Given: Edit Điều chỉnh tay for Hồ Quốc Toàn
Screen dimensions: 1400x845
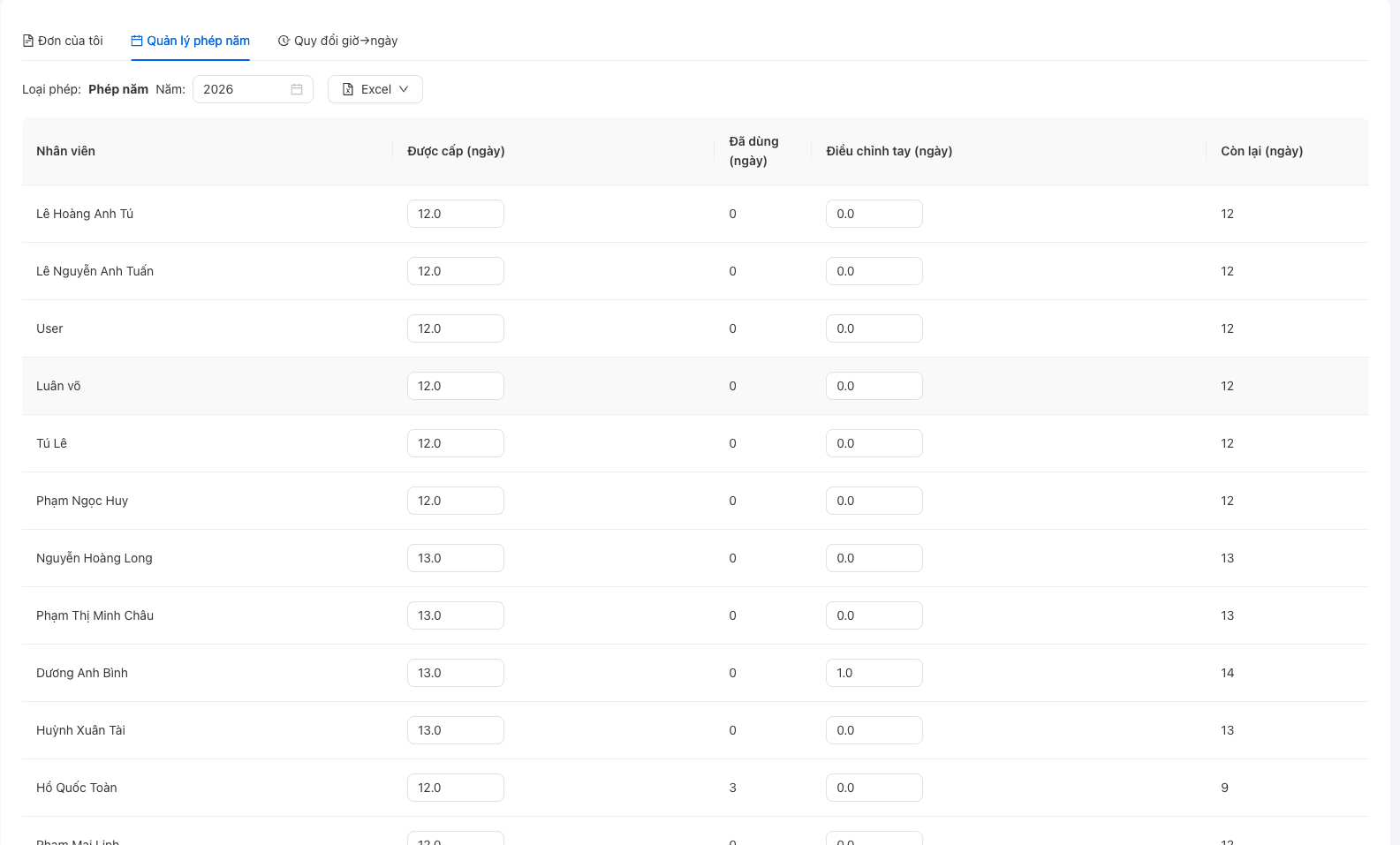Looking at the screenshot, I should [x=874, y=788].
